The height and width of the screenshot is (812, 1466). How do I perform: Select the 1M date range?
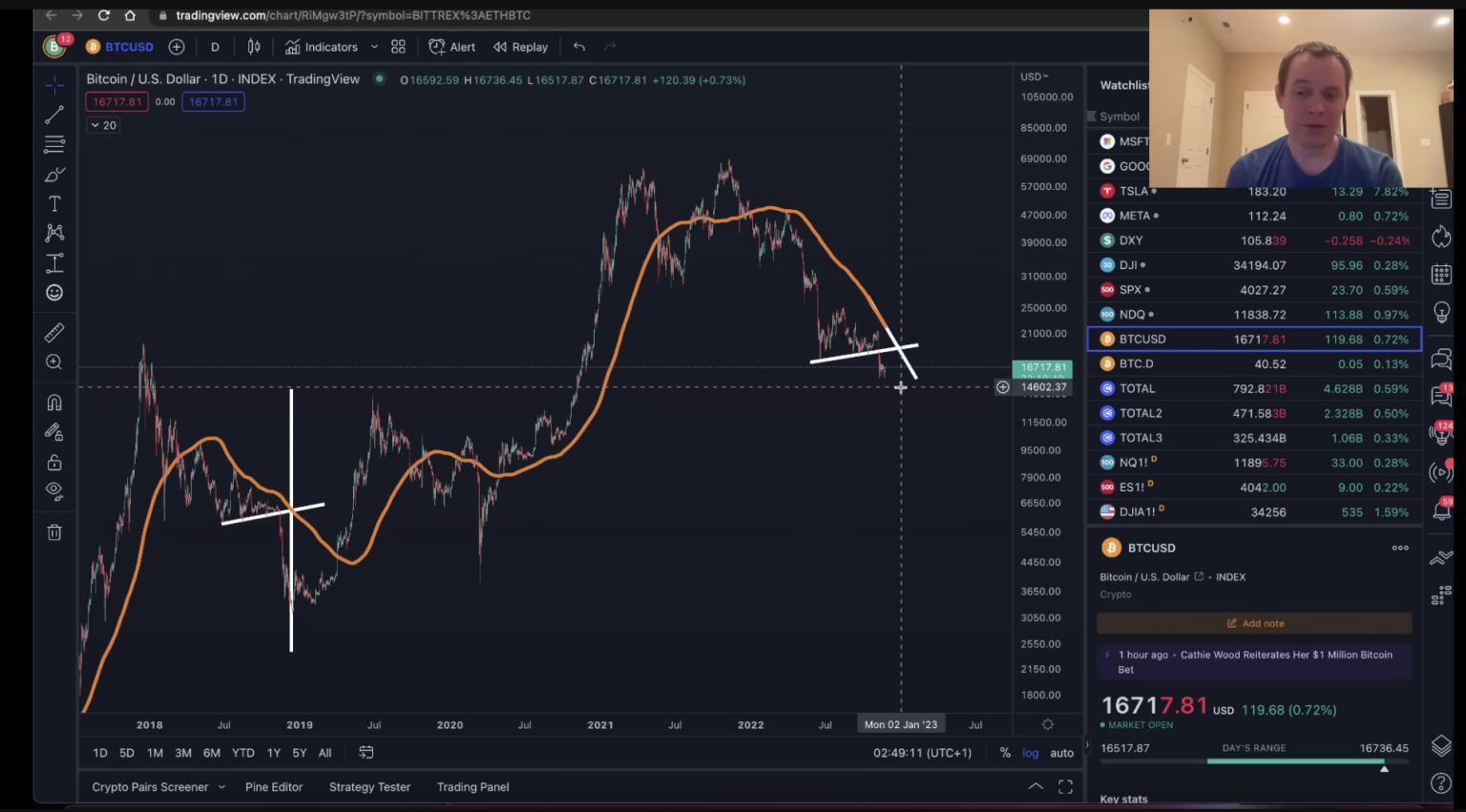coord(155,753)
